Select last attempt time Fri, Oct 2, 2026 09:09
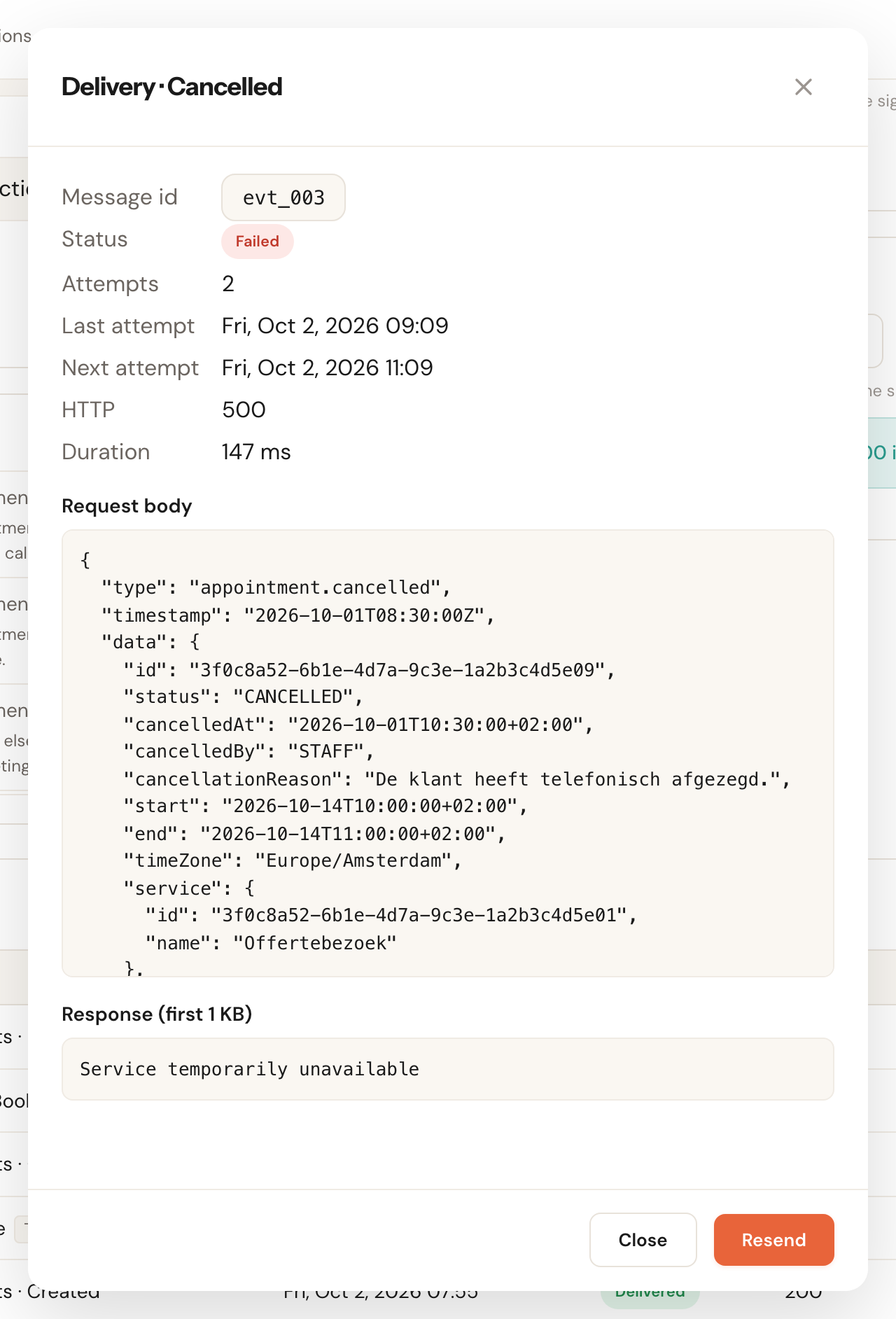Screen dimensions: 896x1319 pos(335,326)
